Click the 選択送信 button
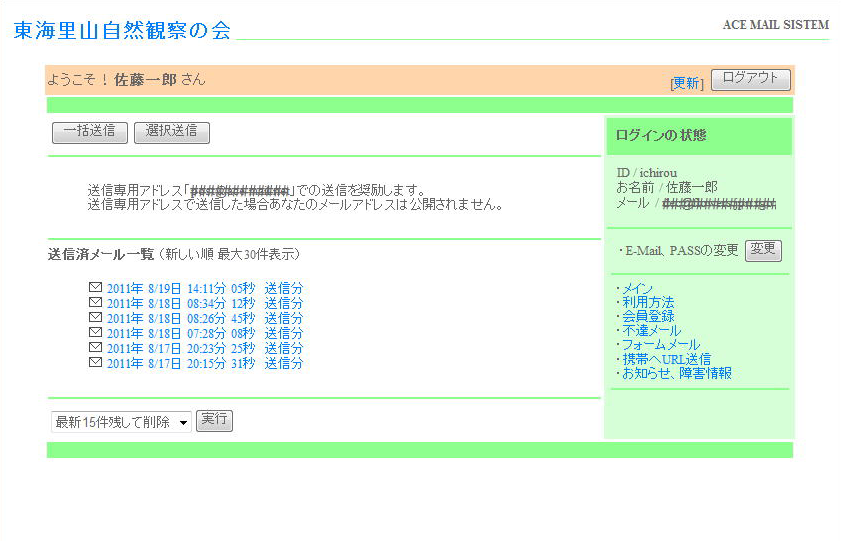The height and width of the screenshot is (541, 841). pyautogui.click(x=171, y=132)
